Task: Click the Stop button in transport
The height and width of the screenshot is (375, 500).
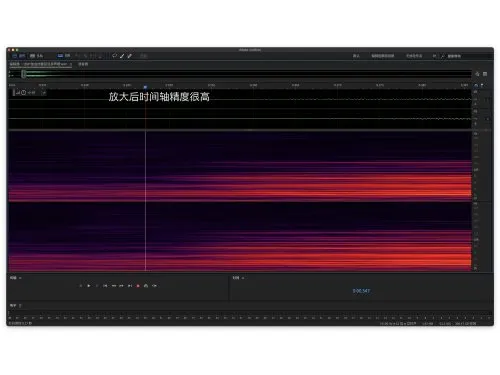Action: click(81, 286)
